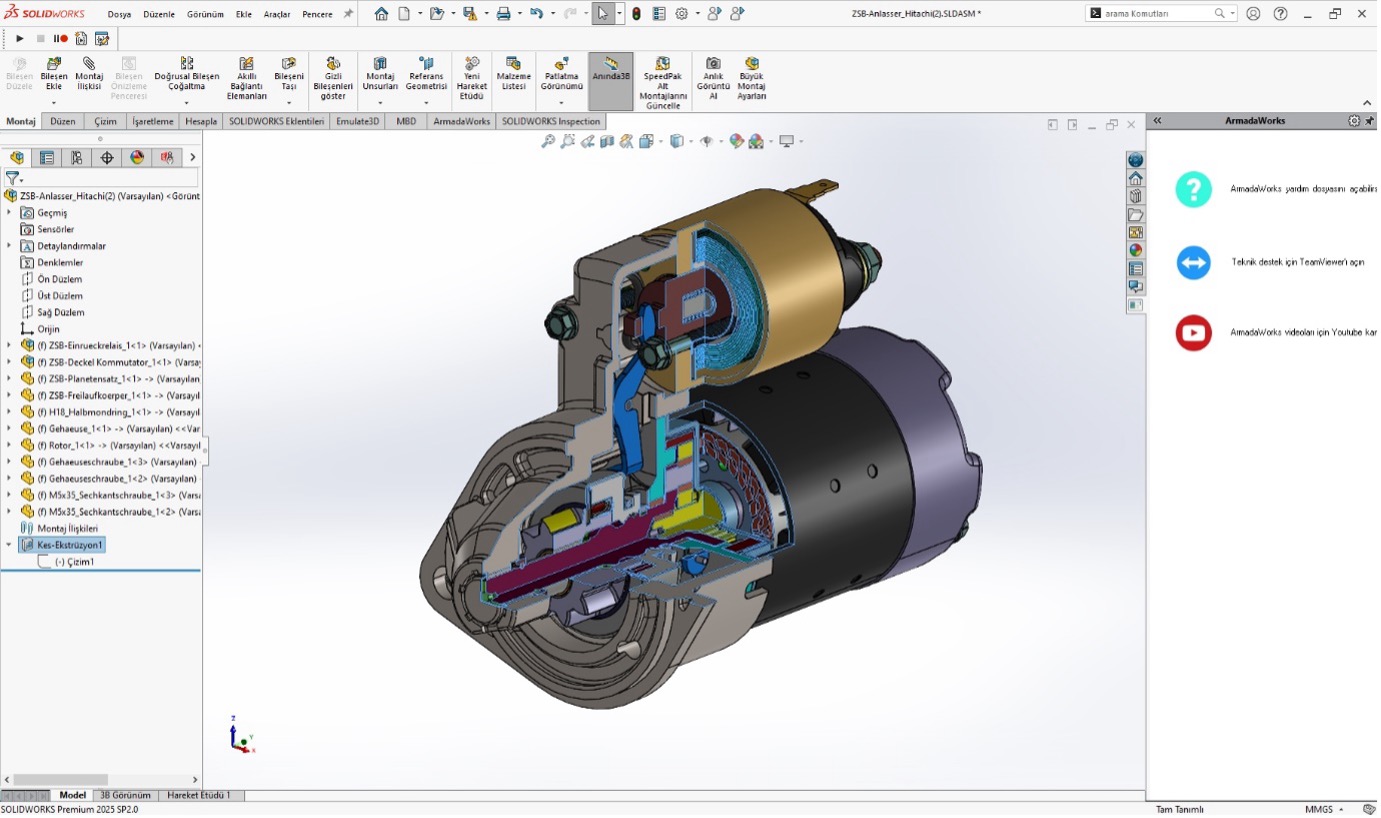The image size is (1381, 818).
Task: Undo the last action
Action: pos(536,14)
